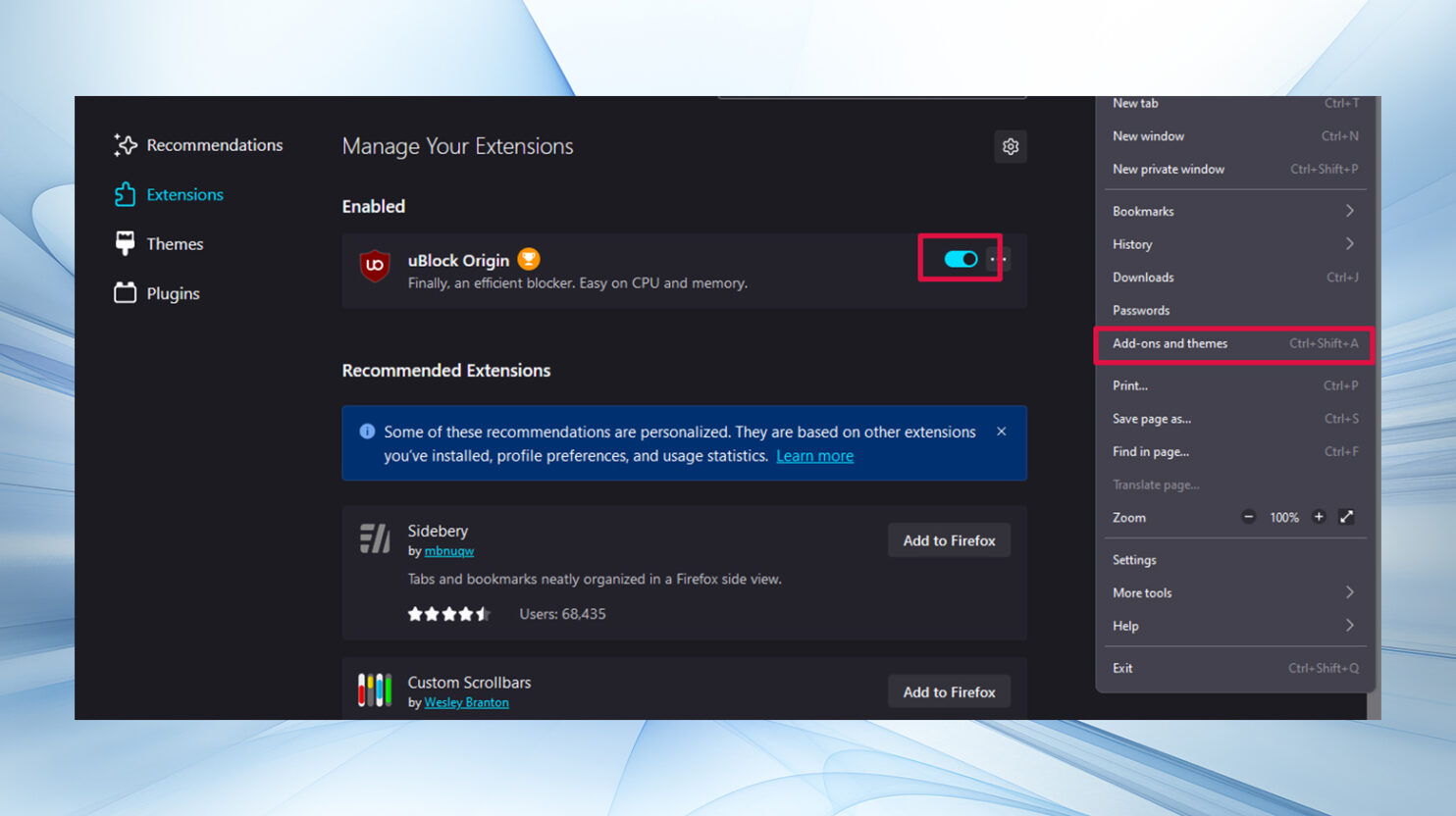Viewport: 1456px width, 816px height.
Task: Open the extensions settings gear menu
Action: coord(1010,147)
